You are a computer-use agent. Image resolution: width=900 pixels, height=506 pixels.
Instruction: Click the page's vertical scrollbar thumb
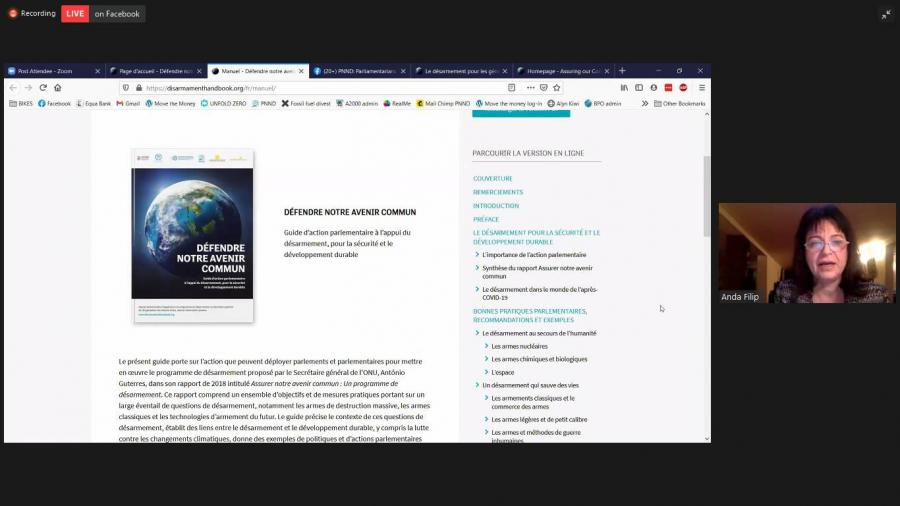coord(707,195)
